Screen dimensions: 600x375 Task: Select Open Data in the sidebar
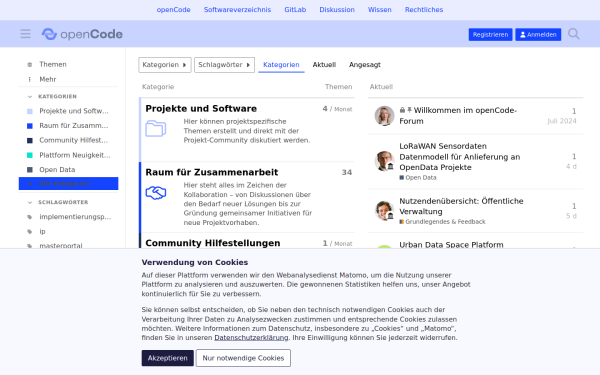tap(68, 170)
